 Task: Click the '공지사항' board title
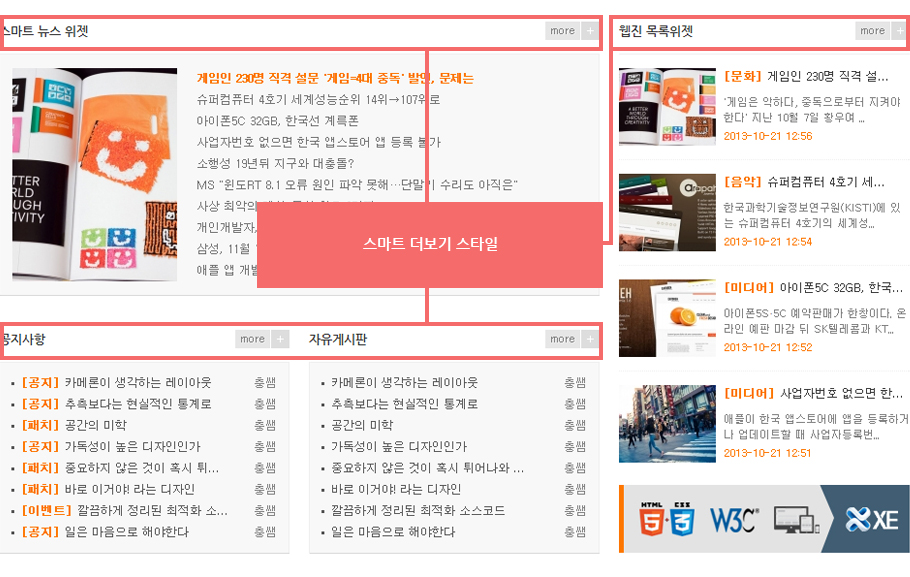point(23,339)
